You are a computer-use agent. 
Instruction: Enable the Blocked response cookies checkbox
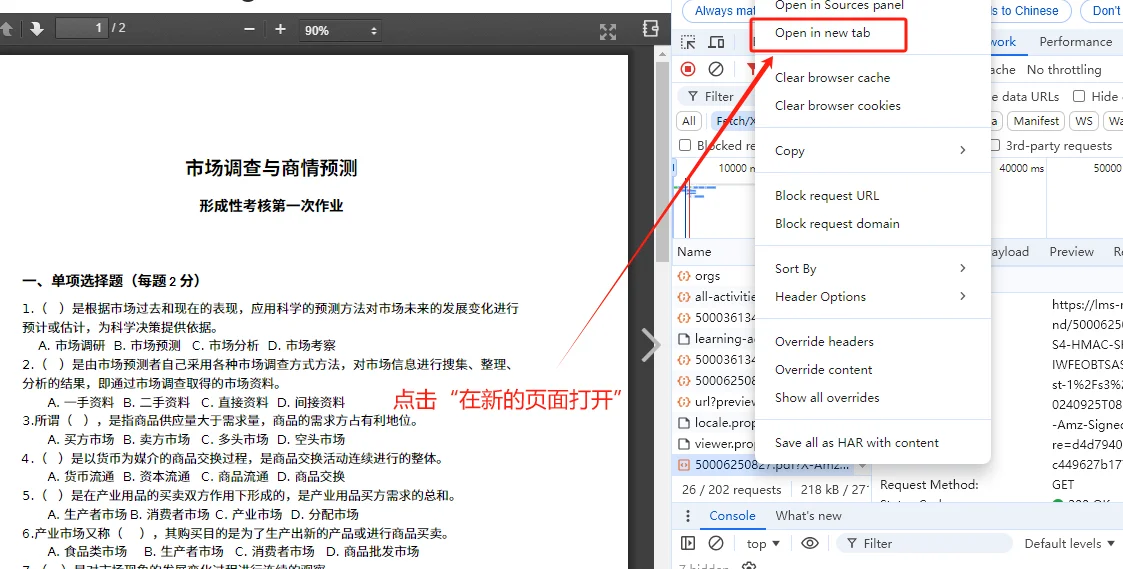pyautogui.click(x=685, y=145)
